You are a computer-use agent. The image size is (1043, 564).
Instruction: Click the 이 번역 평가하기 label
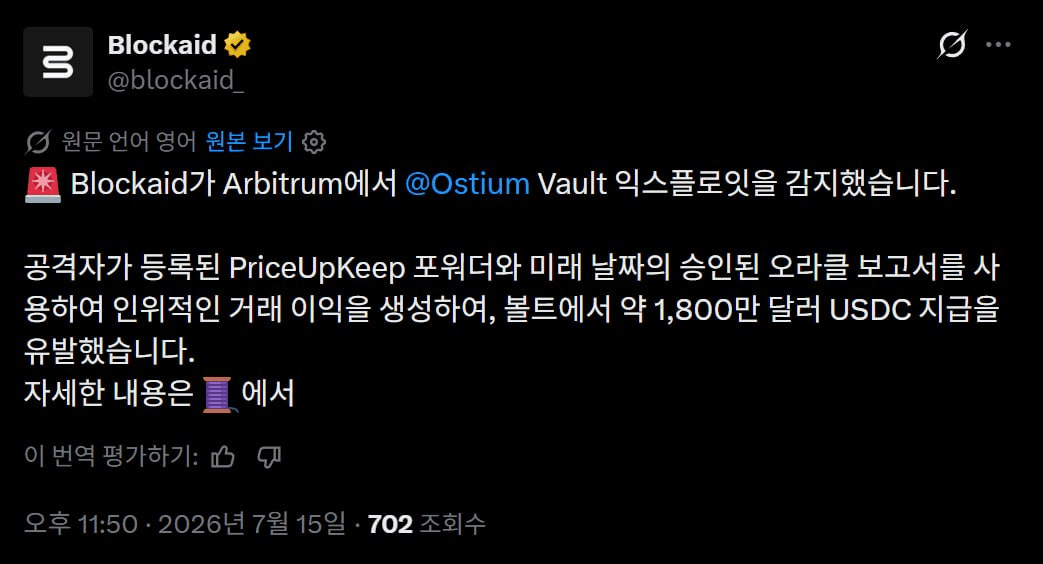(x=111, y=456)
